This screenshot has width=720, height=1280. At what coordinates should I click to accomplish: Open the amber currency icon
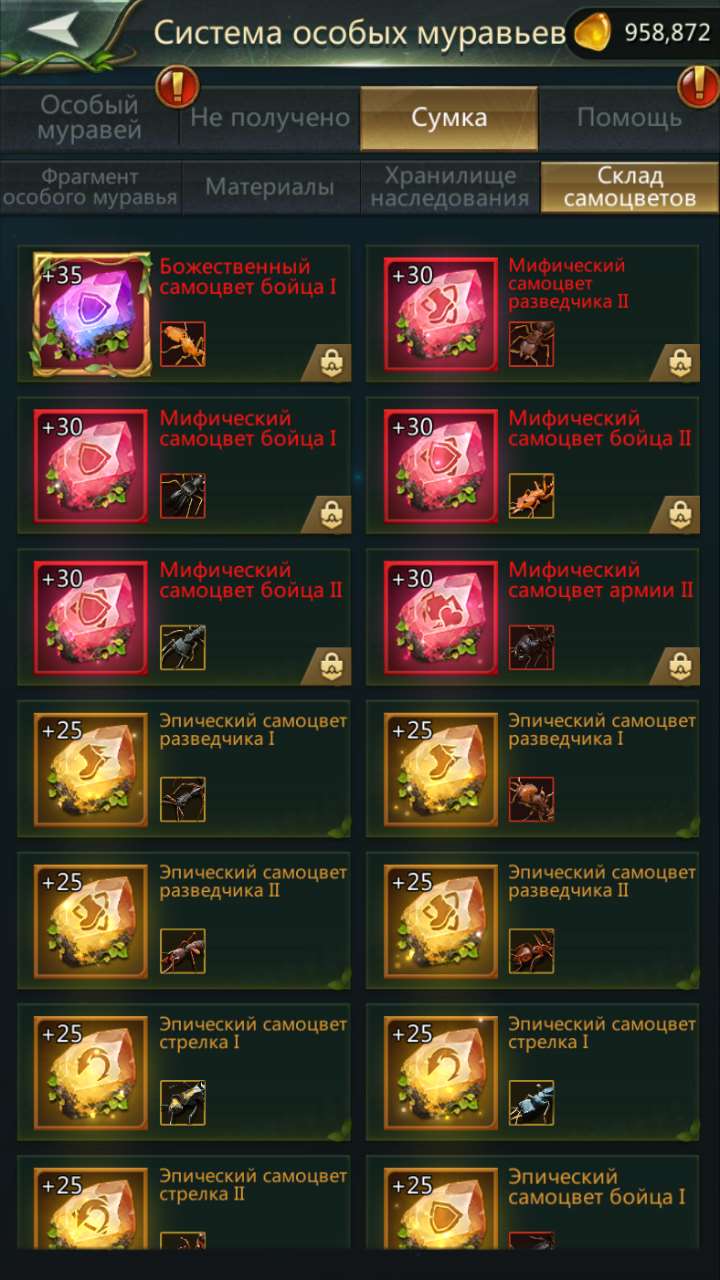(x=595, y=33)
